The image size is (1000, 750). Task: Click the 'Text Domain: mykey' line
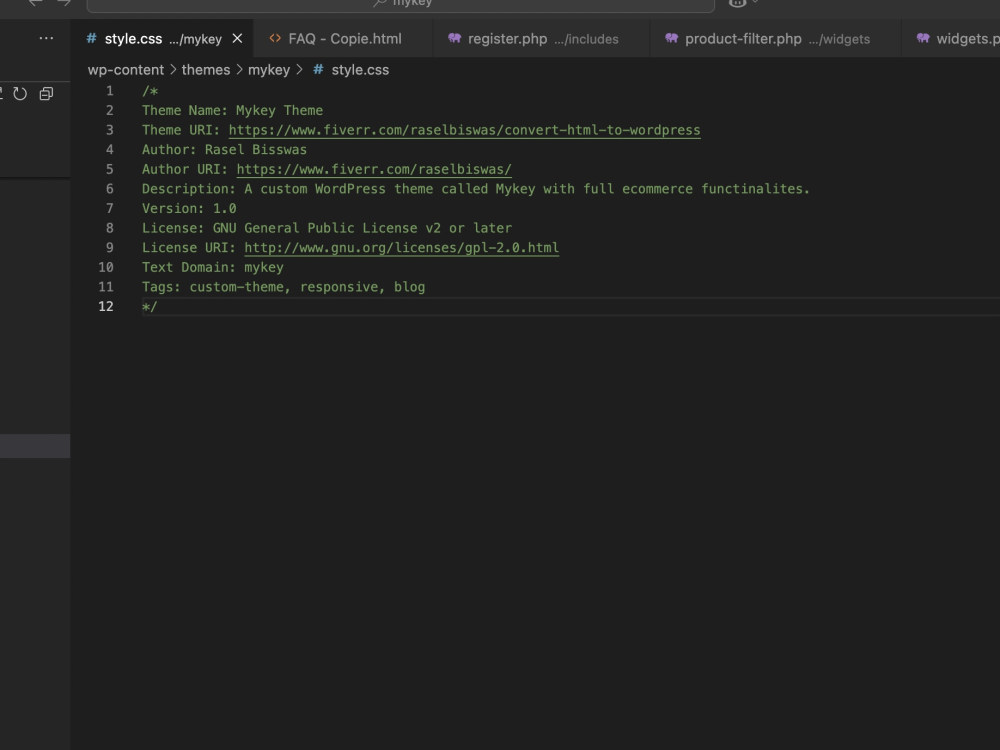point(212,267)
